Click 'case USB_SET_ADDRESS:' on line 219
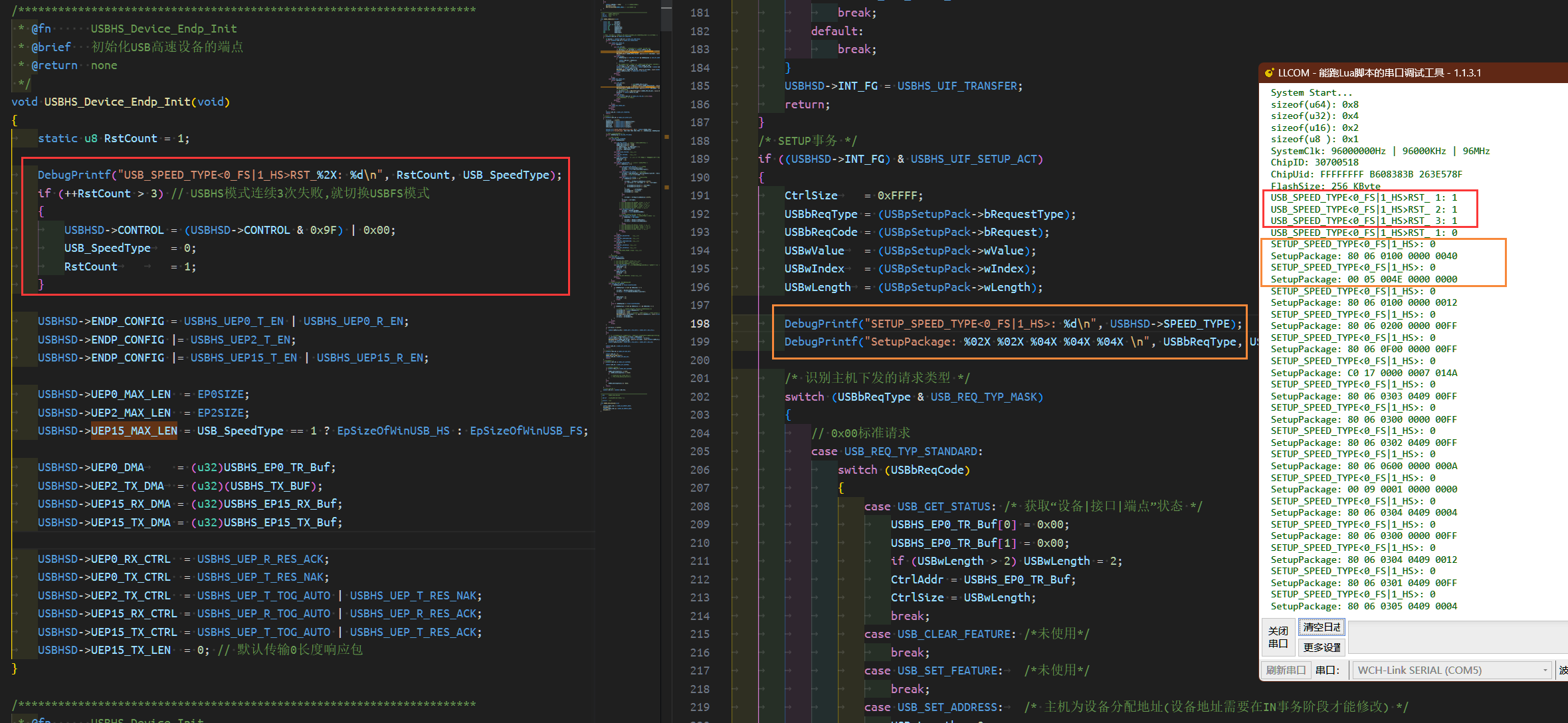Screen dimensions: 1568x723 click(x=933, y=707)
